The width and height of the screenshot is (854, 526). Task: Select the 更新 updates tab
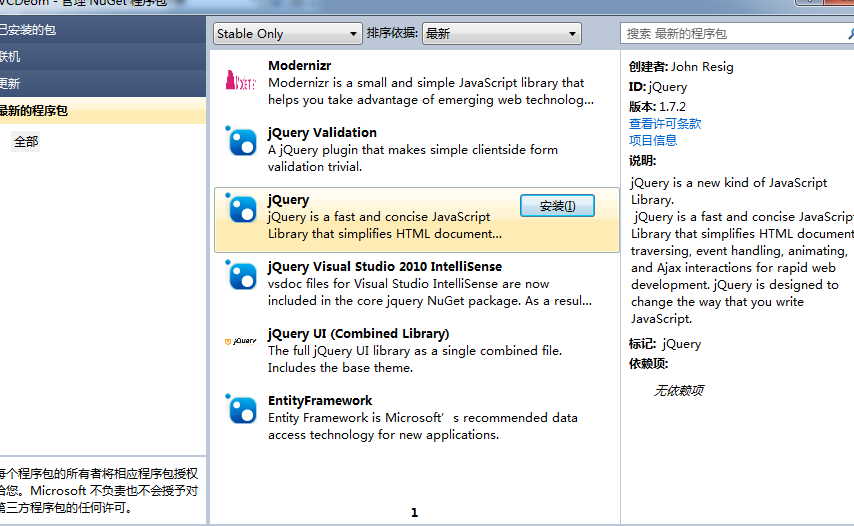pos(103,83)
